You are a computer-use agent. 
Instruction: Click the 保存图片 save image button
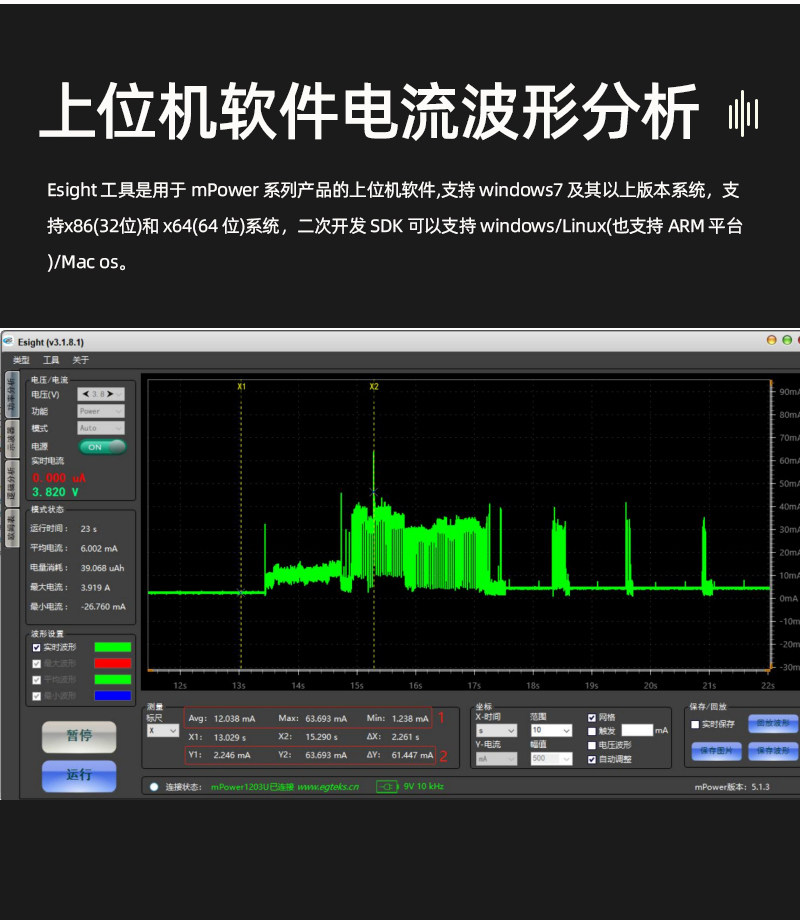[x=716, y=751]
